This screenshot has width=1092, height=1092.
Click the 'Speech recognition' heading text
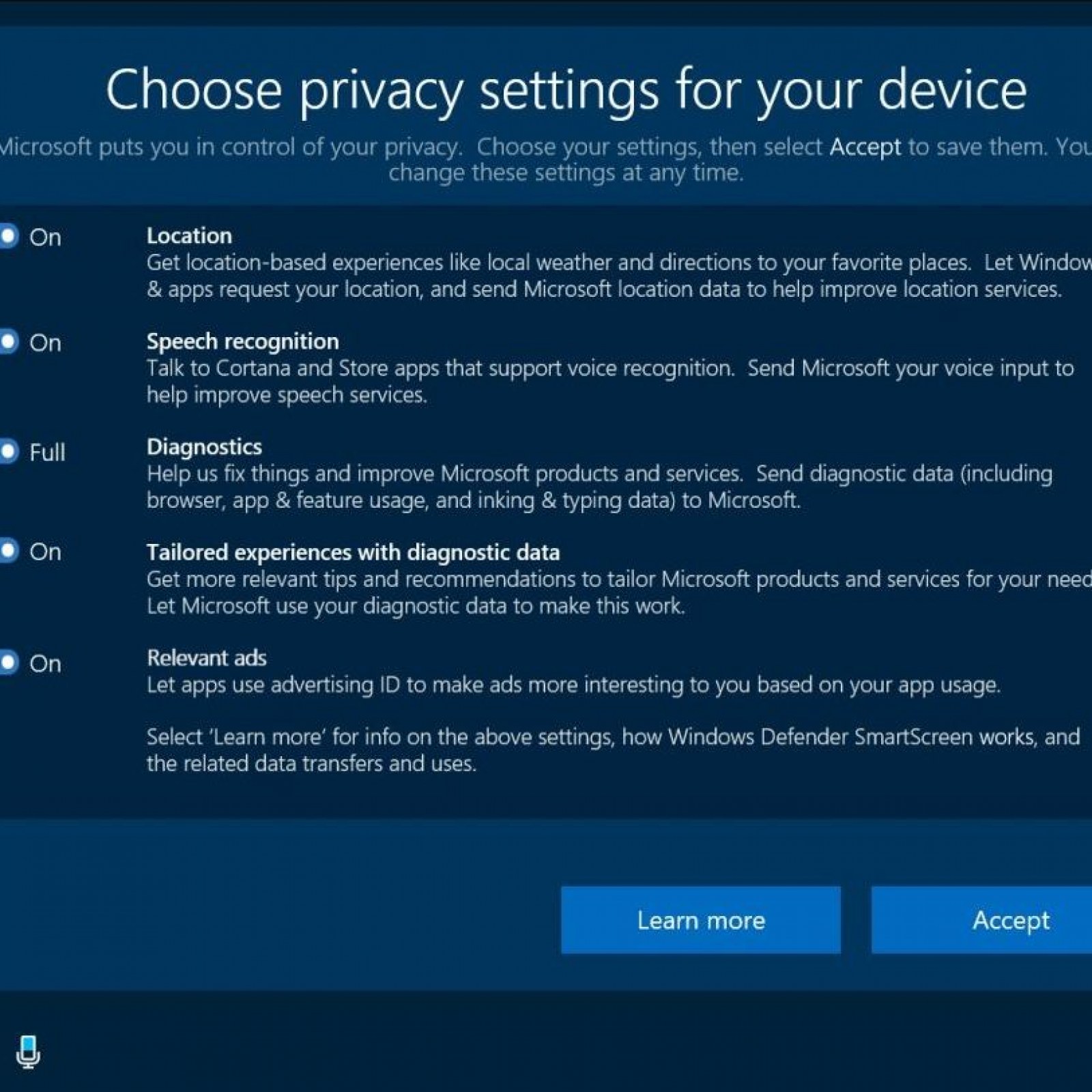pos(243,341)
